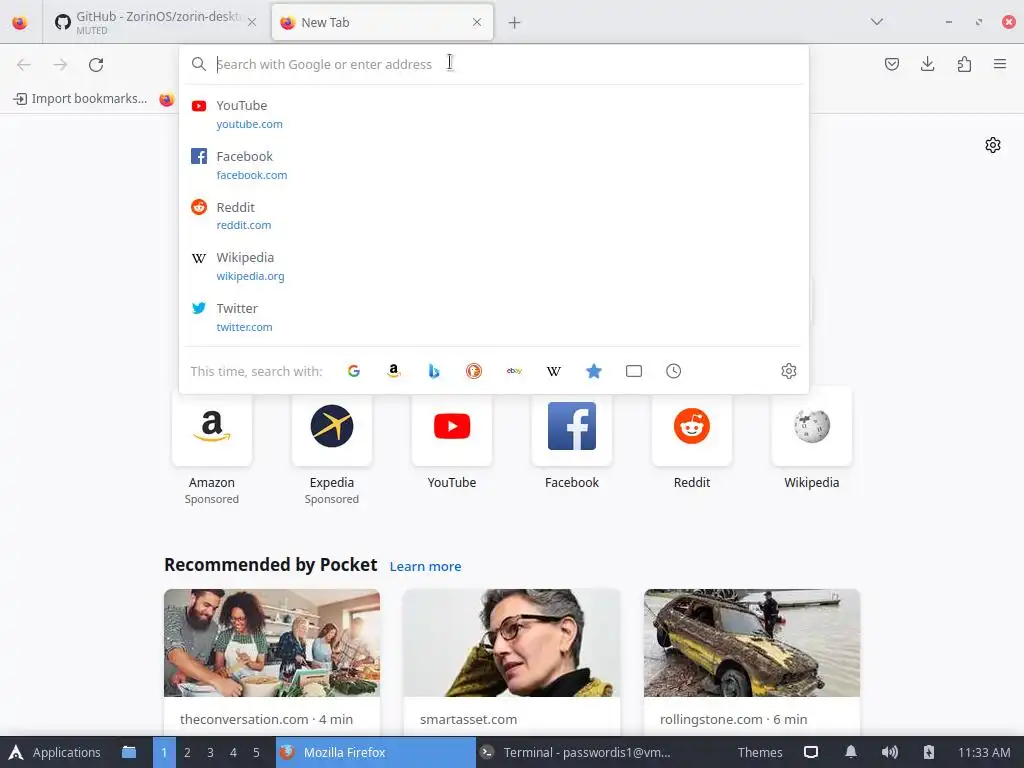Switch to workspace 2
The width and height of the screenshot is (1024, 768).
coord(187,752)
